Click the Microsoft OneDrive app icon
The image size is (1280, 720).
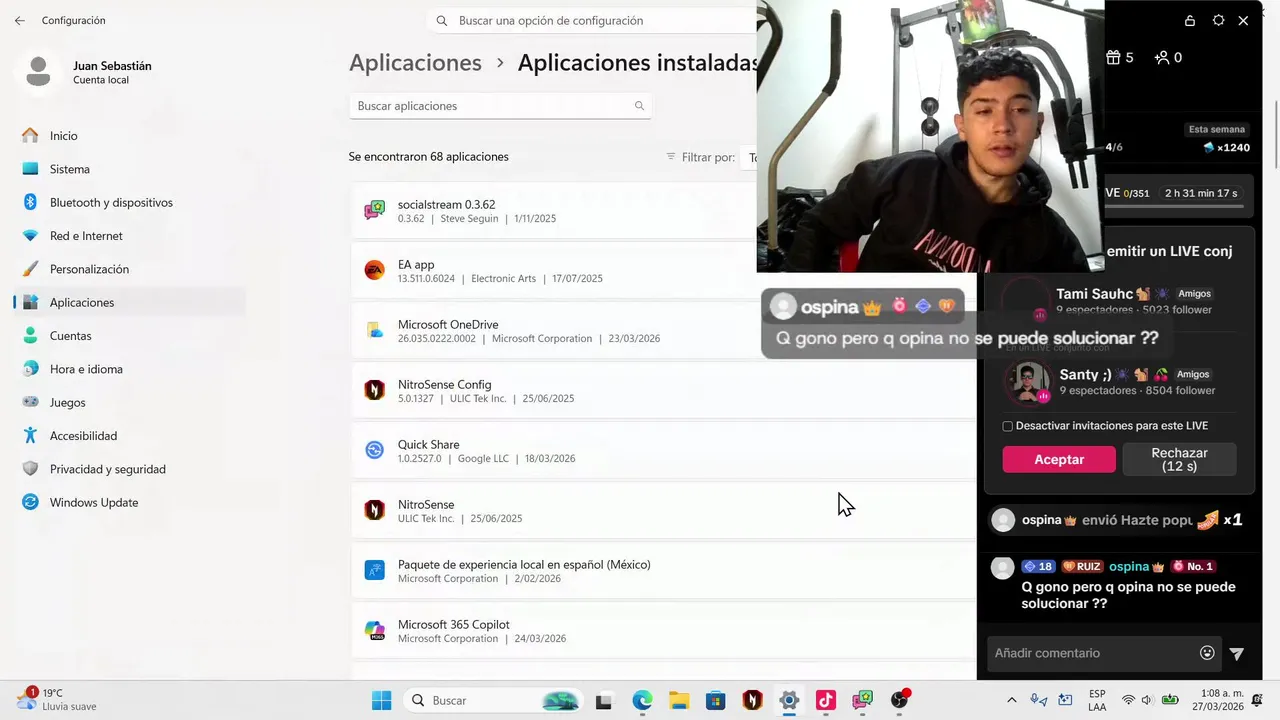pyautogui.click(x=375, y=330)
